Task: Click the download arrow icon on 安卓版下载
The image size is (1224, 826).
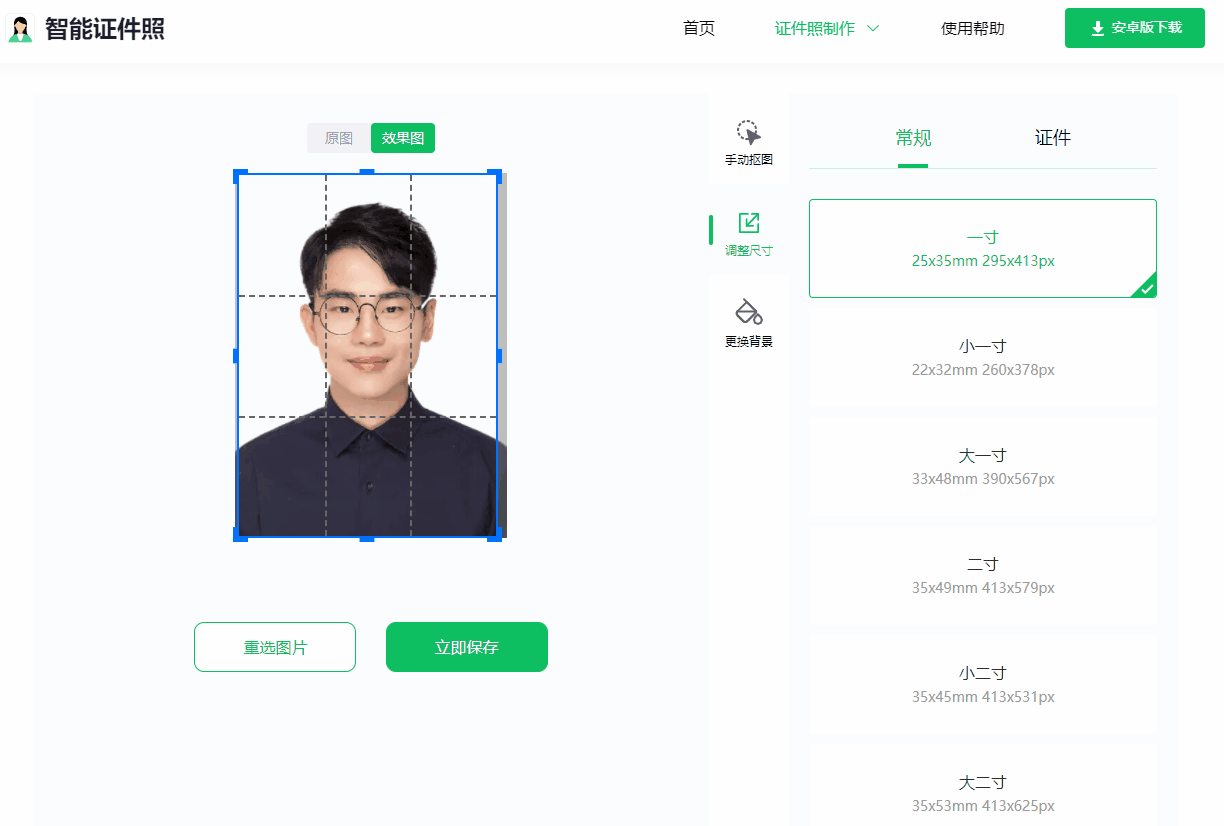Action: click(1097, 28)
